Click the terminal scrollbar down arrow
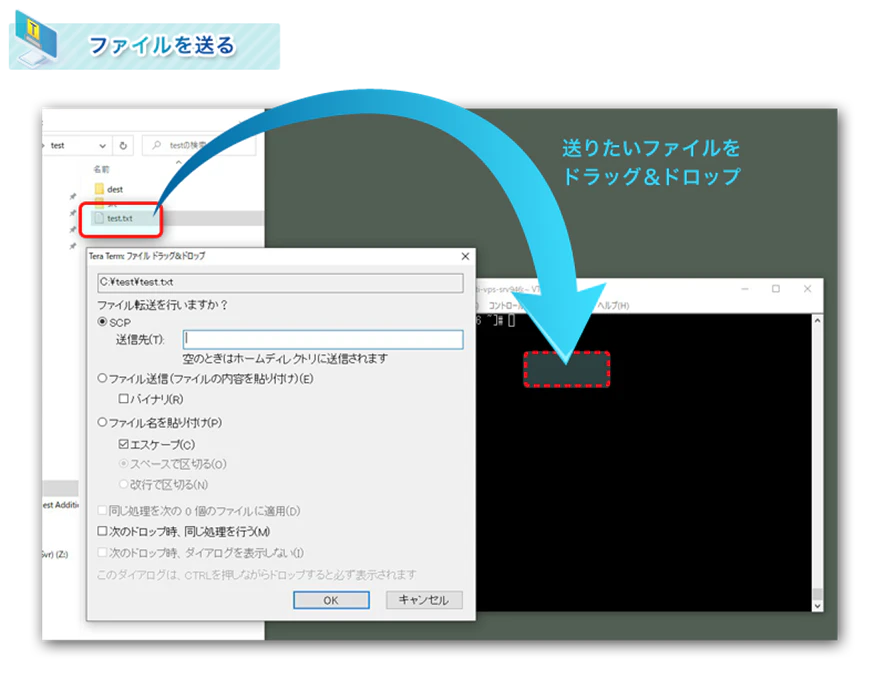The height and width of the screenshot is (679, 885). [x=817, y=606]
